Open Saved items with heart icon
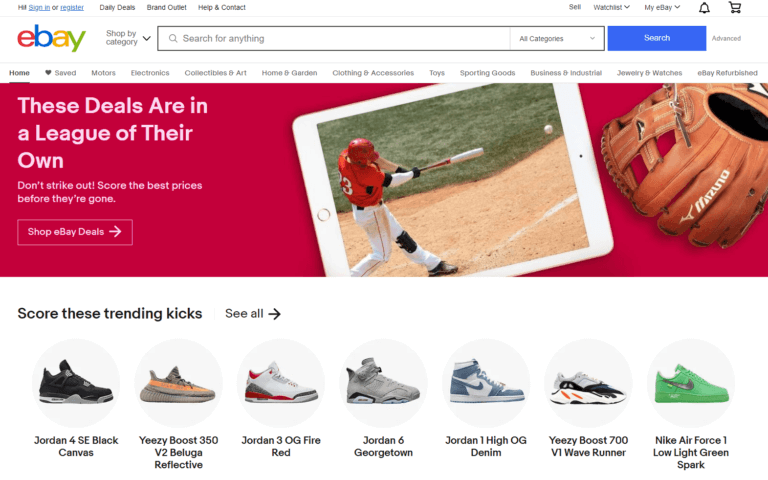 [60, 73]
